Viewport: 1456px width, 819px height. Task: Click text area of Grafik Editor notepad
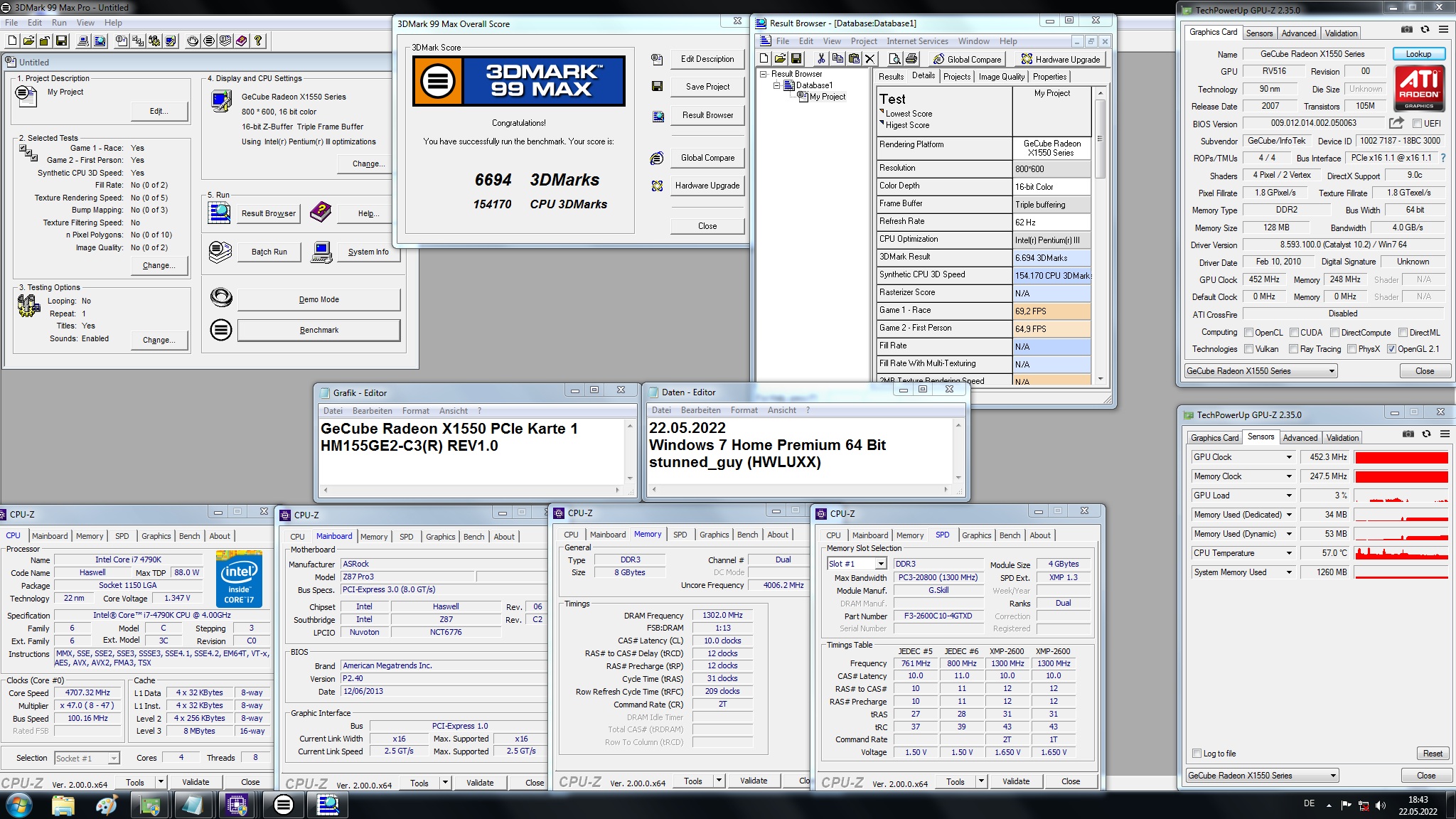tap(472, 451)
